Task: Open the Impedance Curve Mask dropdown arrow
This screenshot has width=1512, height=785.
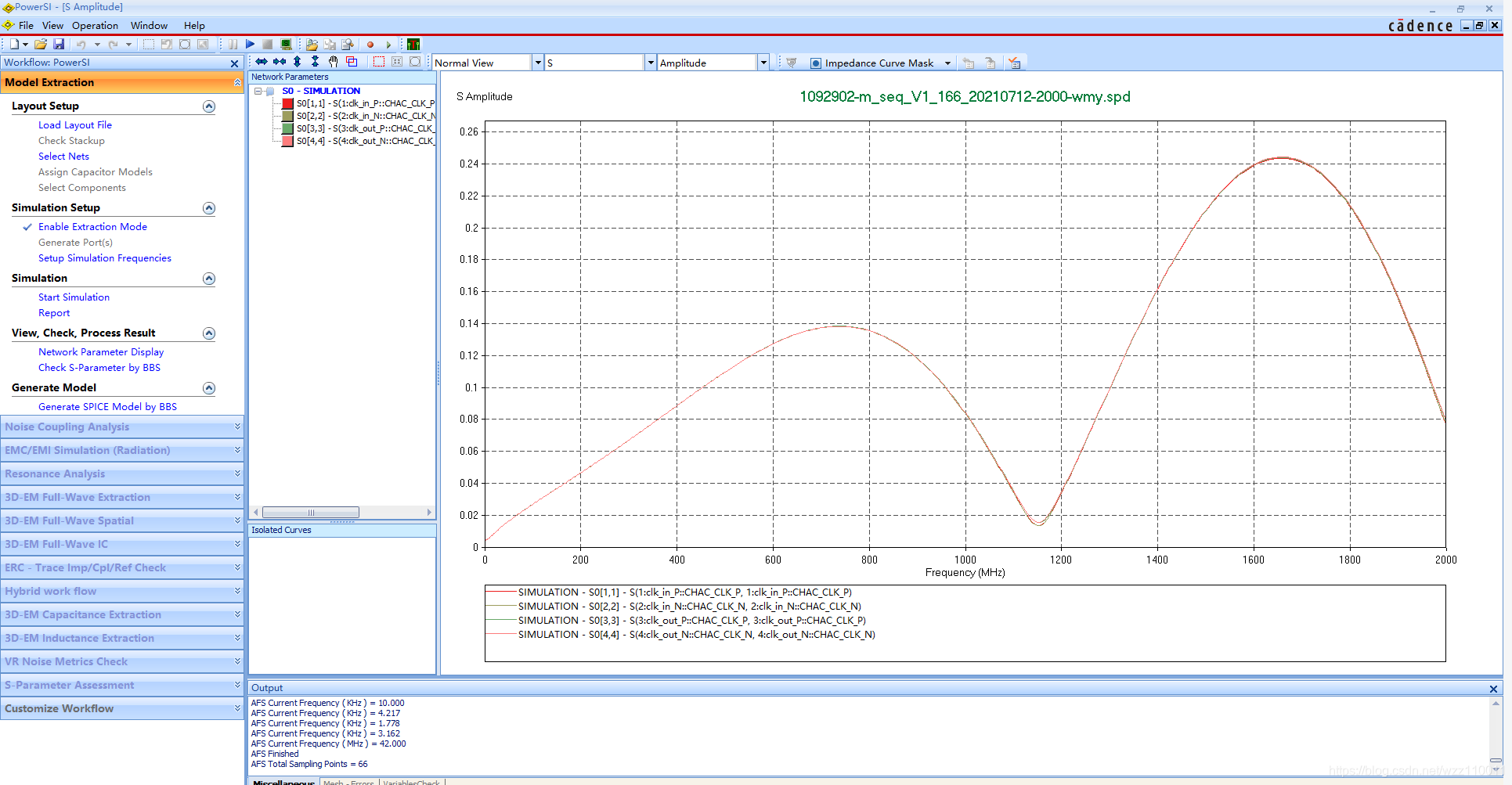Action: click(947, 63)
